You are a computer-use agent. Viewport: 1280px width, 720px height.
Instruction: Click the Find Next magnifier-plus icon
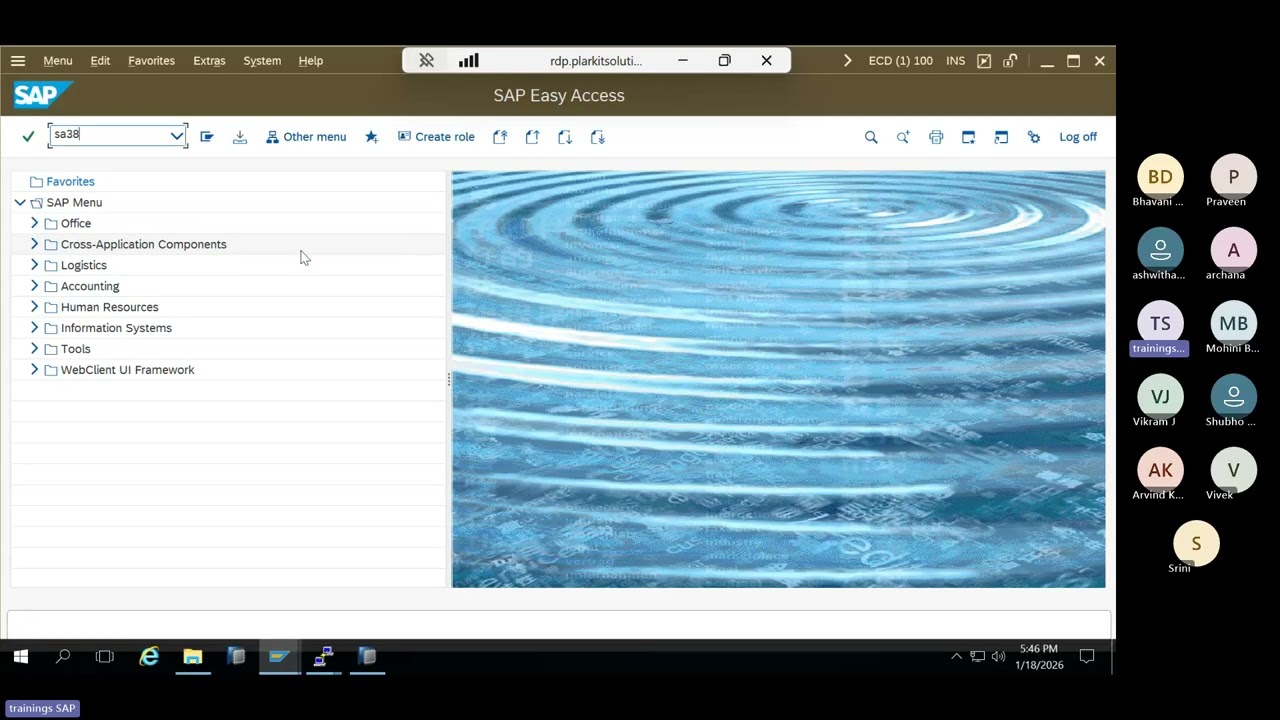(903, 137)
